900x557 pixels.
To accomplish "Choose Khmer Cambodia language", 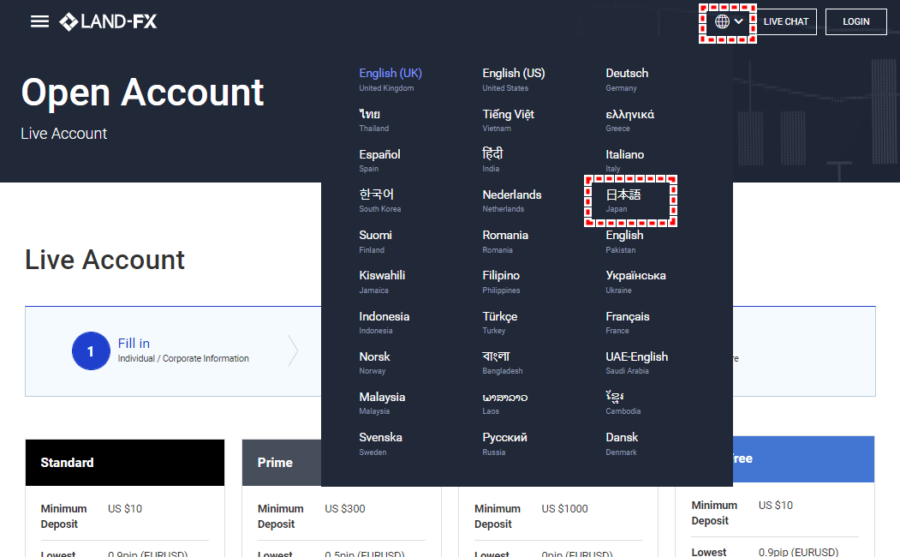I will (623, 403).
